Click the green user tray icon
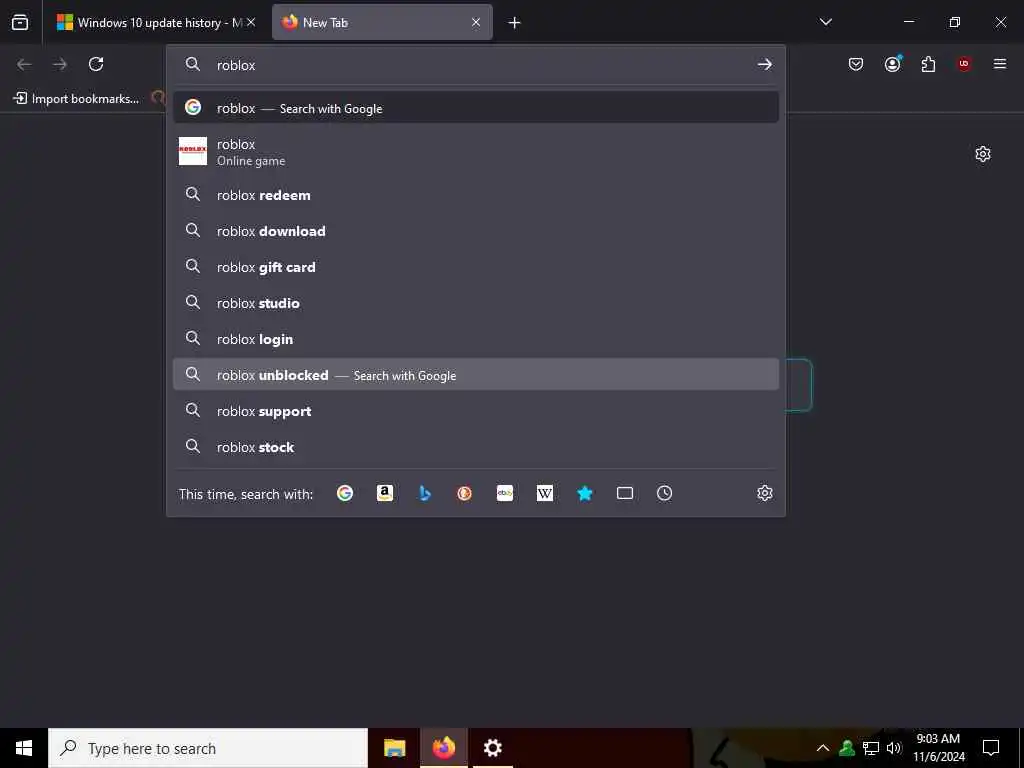 click(847, 748)
